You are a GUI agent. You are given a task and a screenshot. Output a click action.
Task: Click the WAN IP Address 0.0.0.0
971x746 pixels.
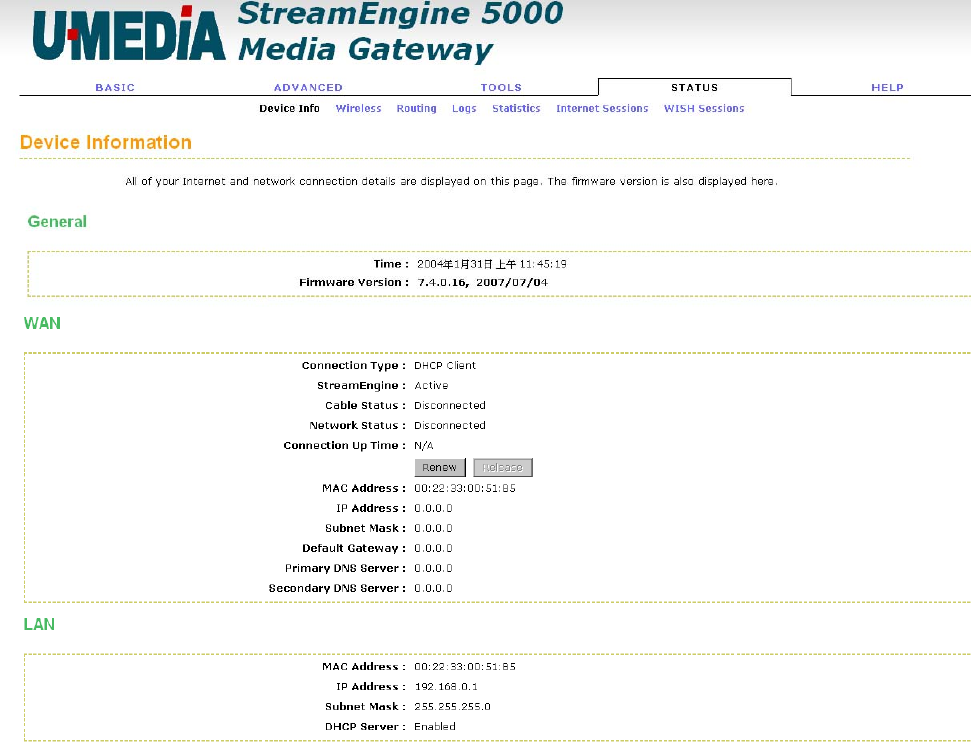pyautogui.click(x=433, y=508)
